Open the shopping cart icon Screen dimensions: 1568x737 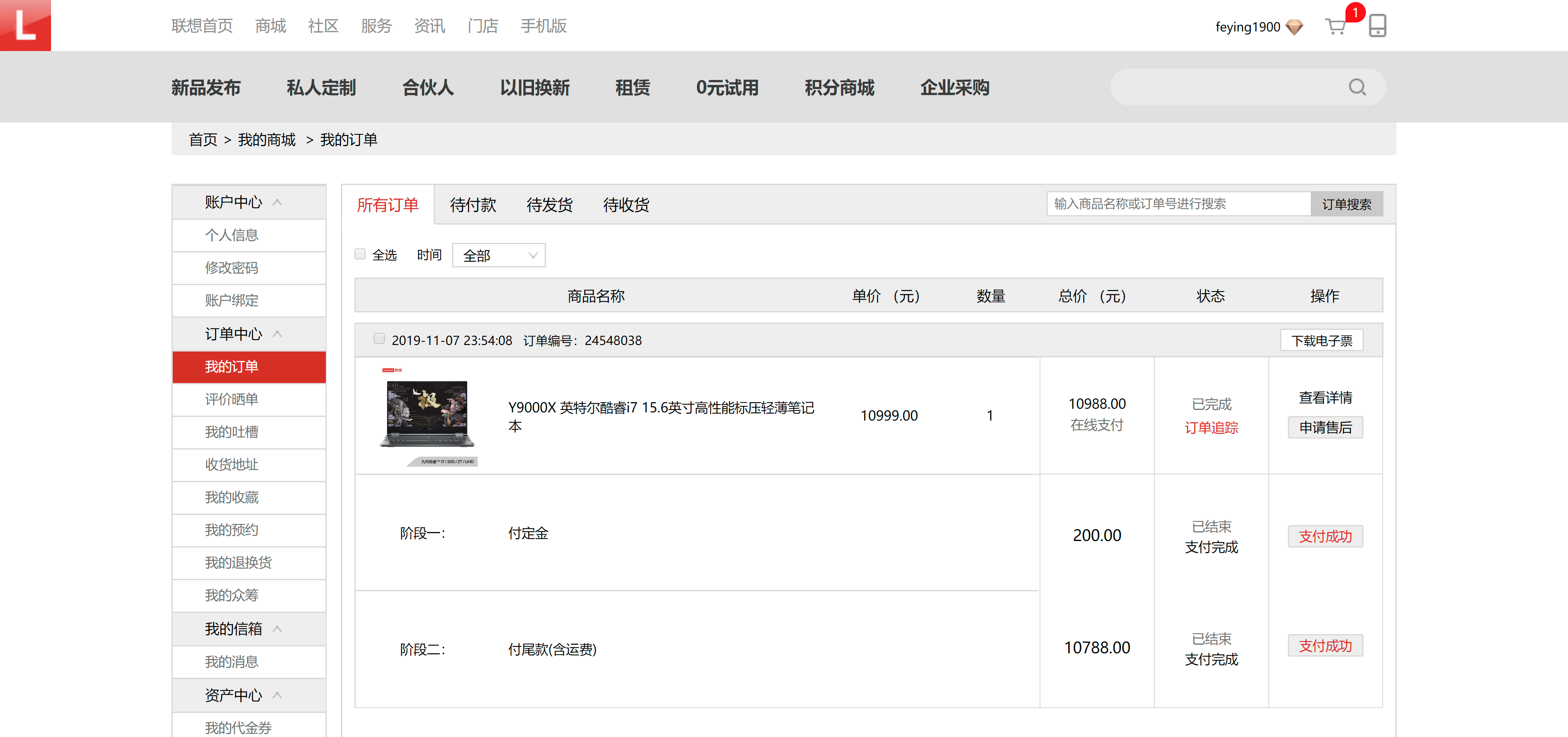(x=1335, y=26)
